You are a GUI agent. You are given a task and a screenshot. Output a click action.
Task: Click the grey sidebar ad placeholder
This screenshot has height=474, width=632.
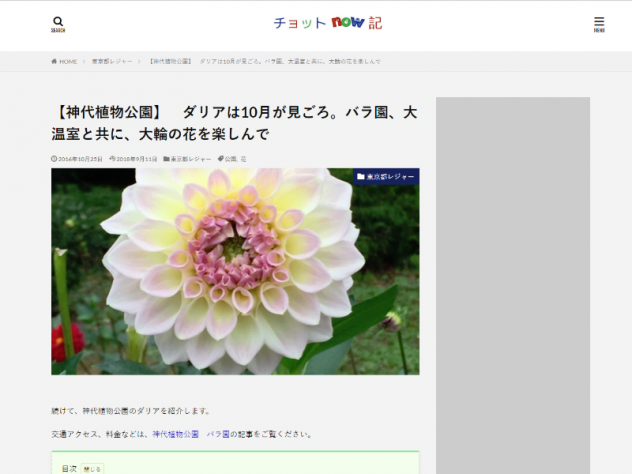pyautogui.click(x=513, y=285)
